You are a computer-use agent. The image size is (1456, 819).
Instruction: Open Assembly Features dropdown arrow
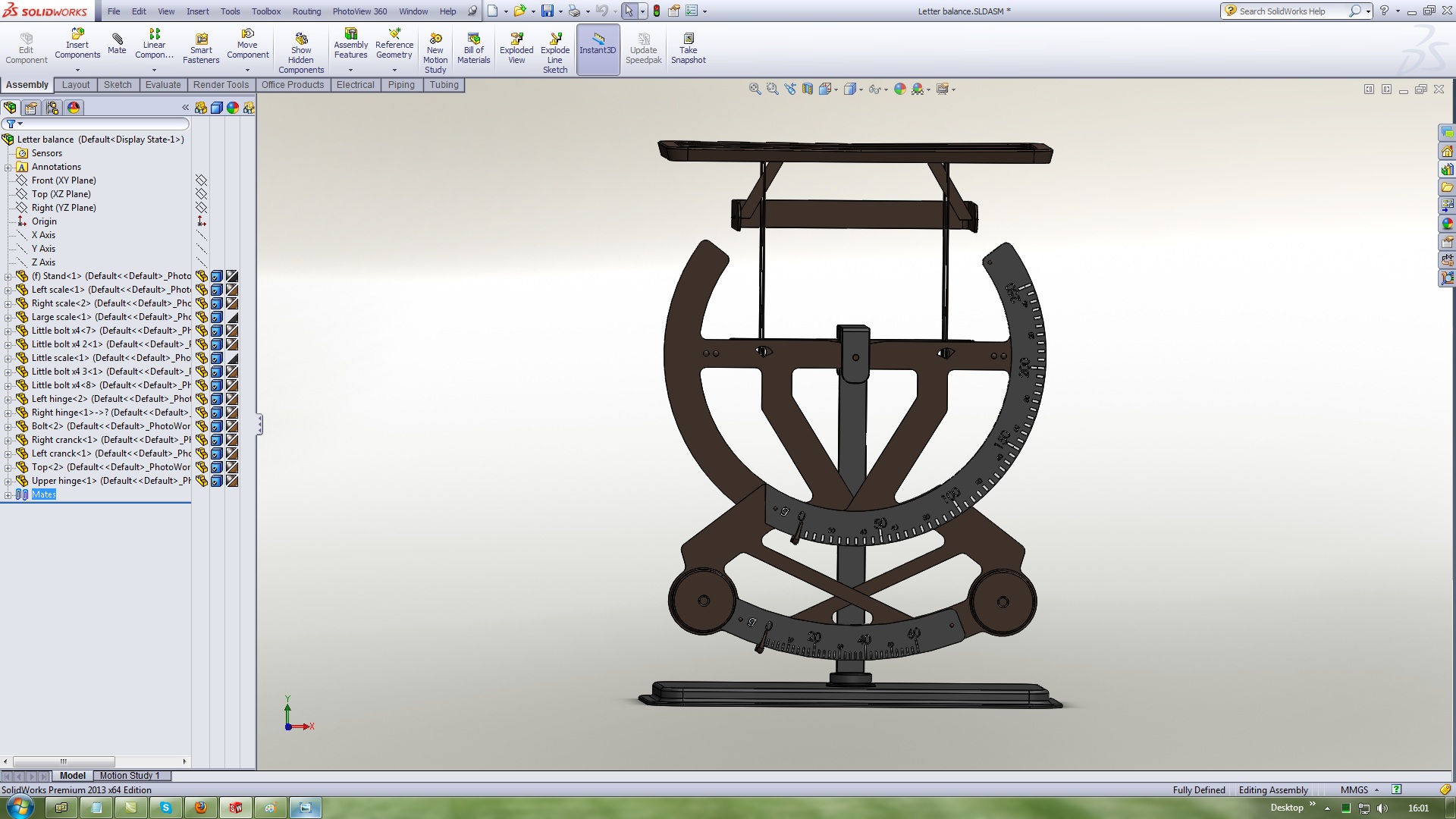[350, 70]
